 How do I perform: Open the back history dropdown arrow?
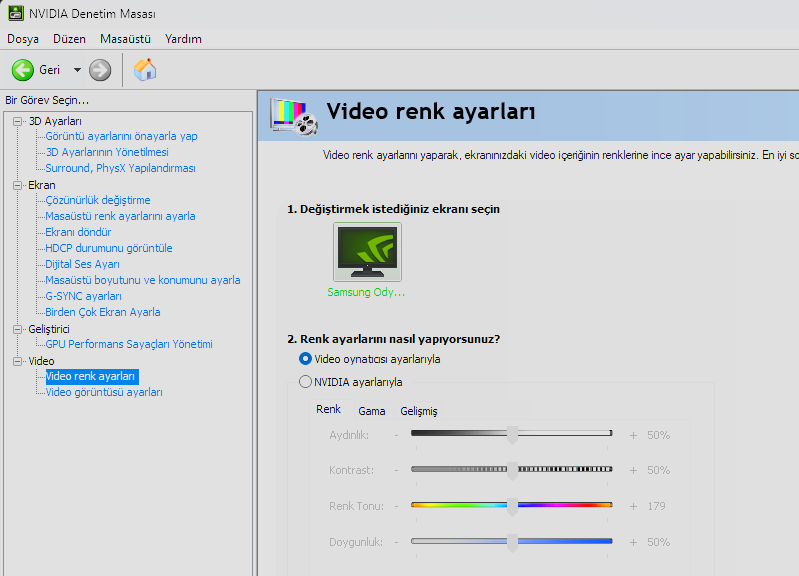click(x=77, y=70)
